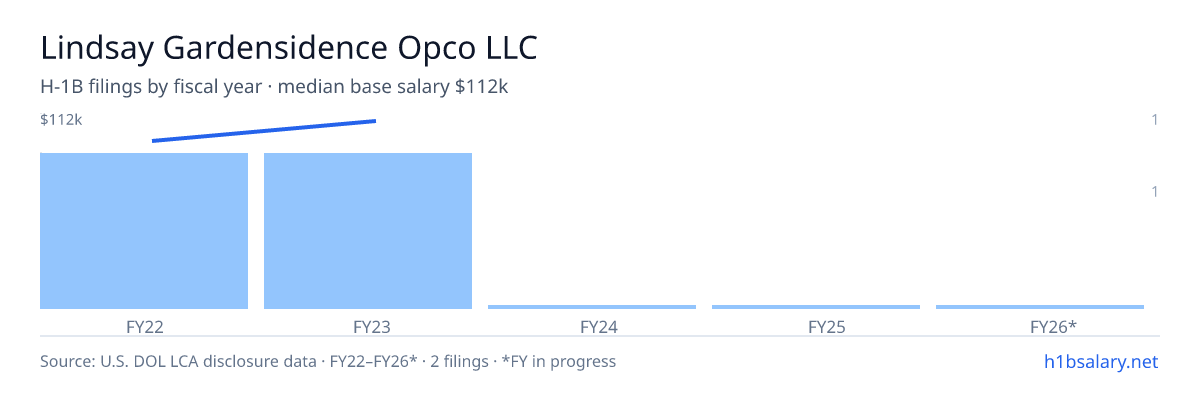Select the FY22 axis label

(x=144, y=326)
